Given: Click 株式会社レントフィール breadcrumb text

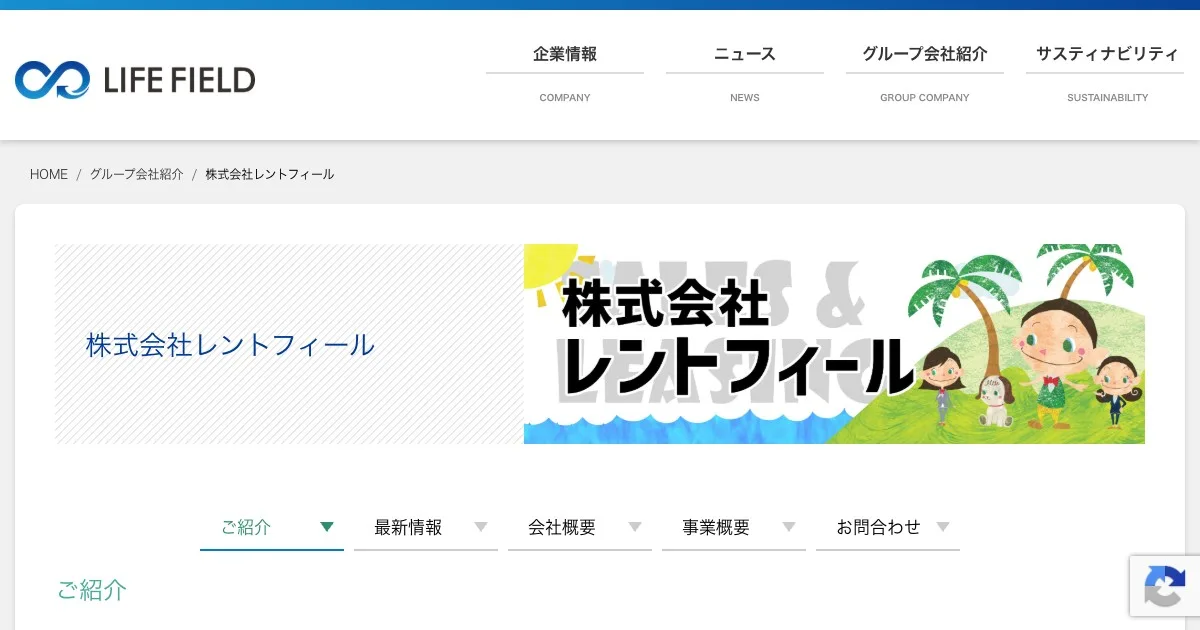Looking at the screenshot, I should pyautogui.click(x=270, y=174).
